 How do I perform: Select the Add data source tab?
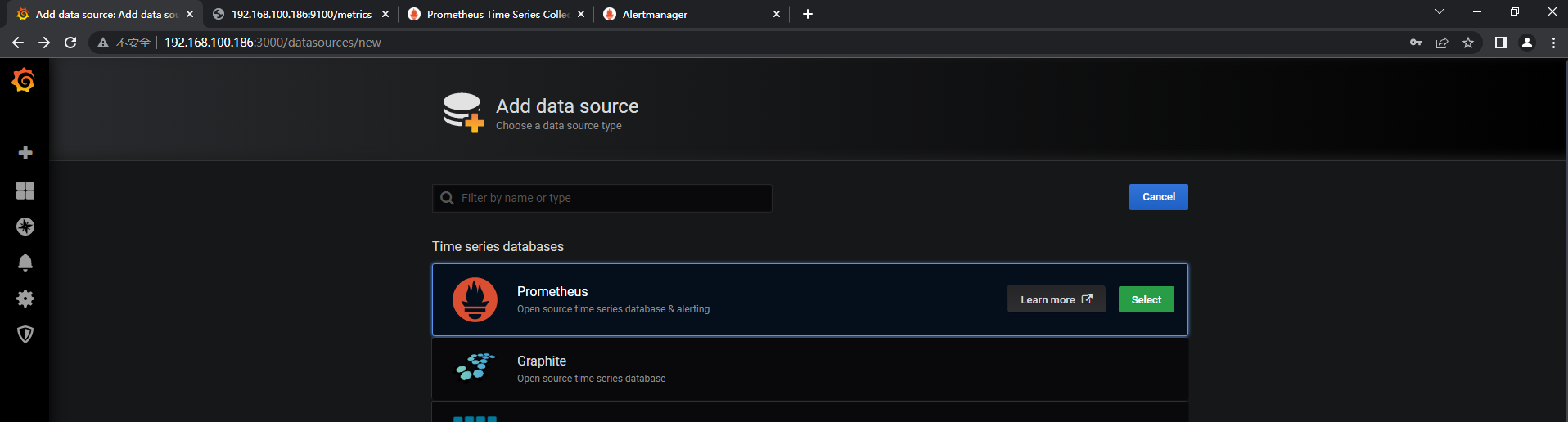106,14
